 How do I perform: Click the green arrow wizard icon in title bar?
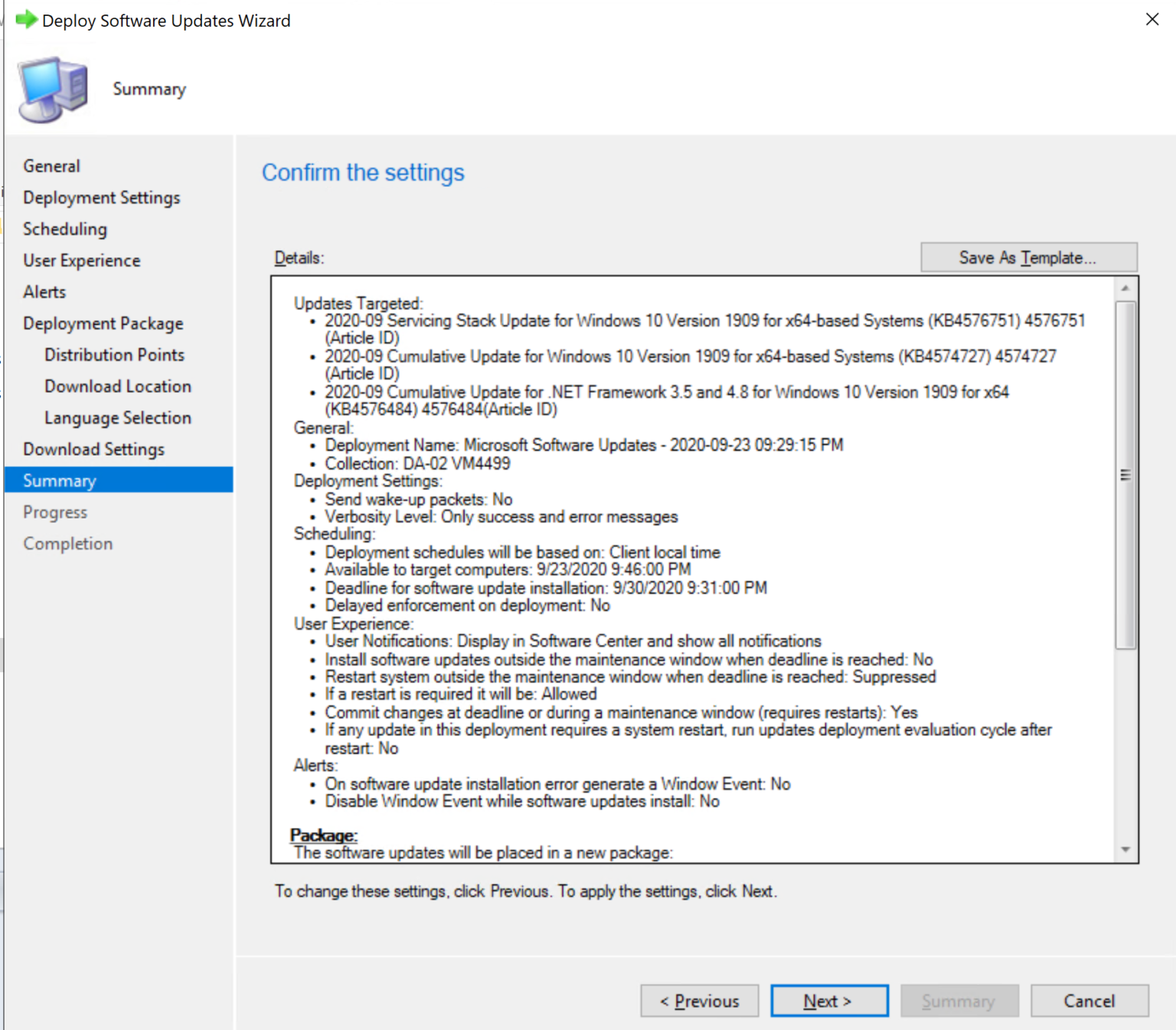click(x=26, y=19)
